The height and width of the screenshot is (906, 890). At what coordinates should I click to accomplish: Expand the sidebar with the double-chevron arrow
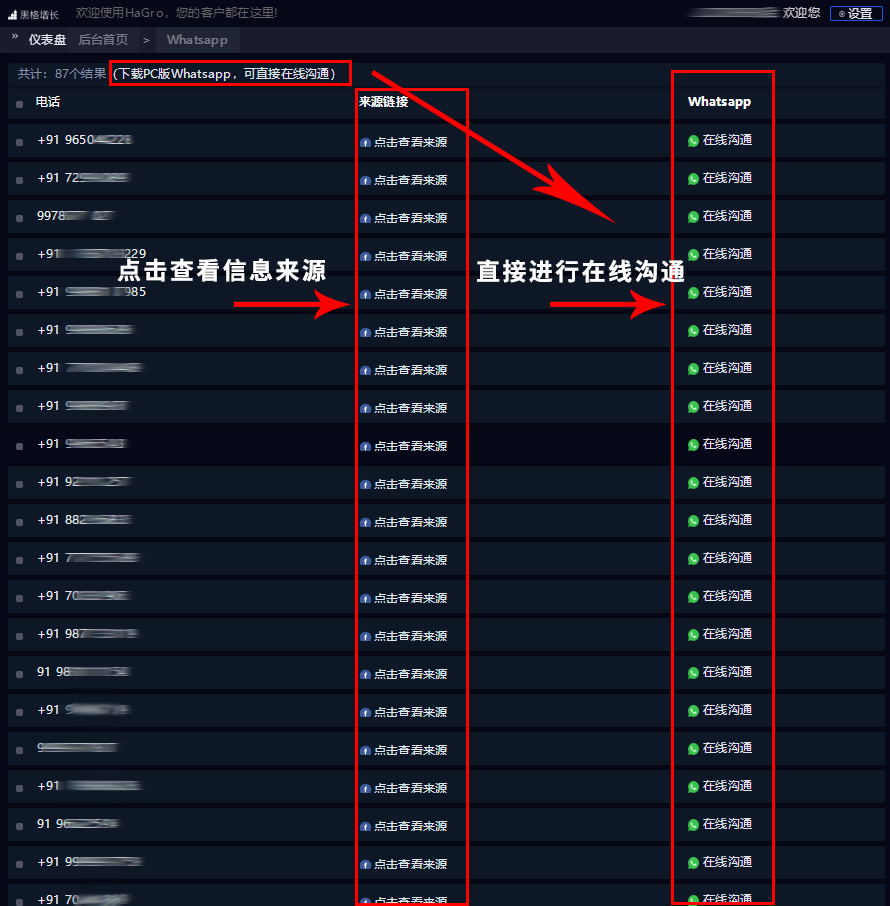click(14, 37)
